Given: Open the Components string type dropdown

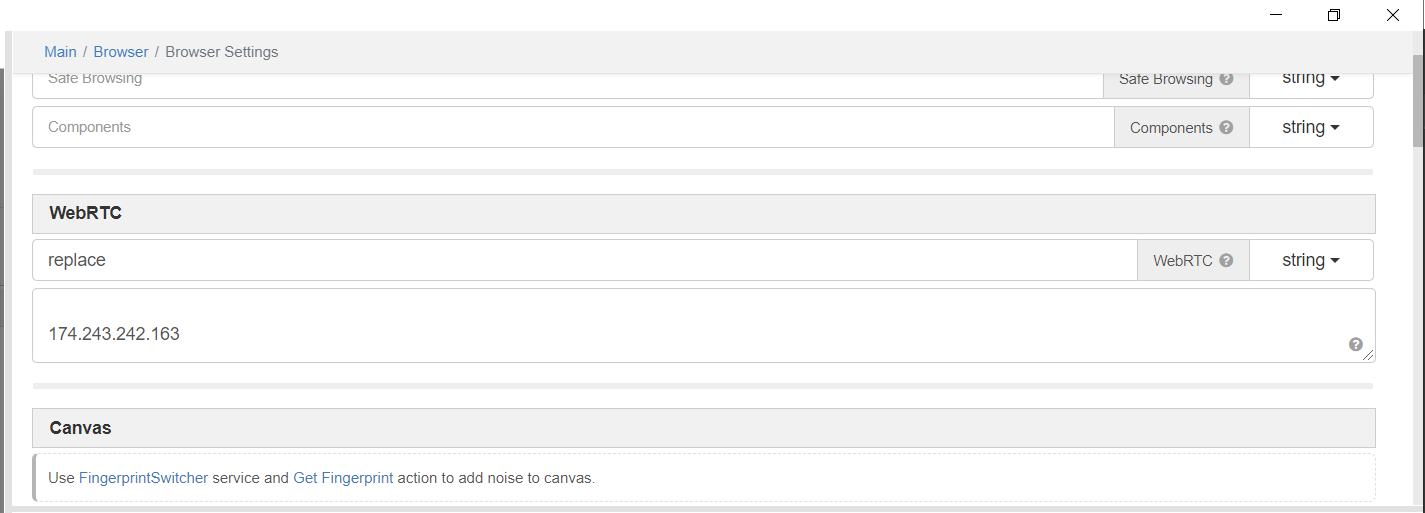Looking at the screenshot, I should tap(1310, 127).
